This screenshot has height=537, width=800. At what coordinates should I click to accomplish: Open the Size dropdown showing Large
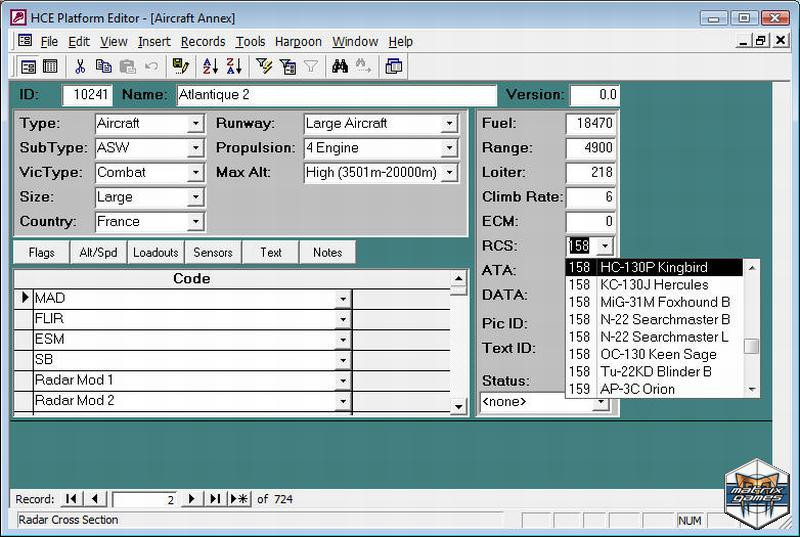coord(195,197)
